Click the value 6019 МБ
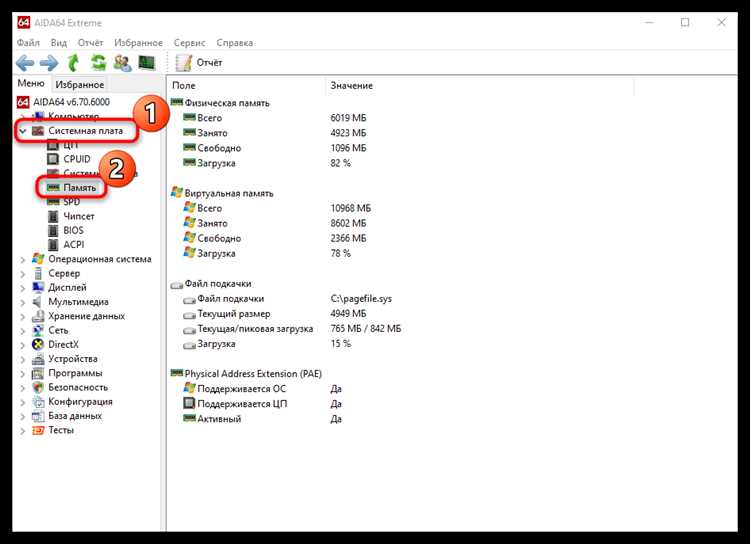The image size is (750, 544). pos(348,118)
